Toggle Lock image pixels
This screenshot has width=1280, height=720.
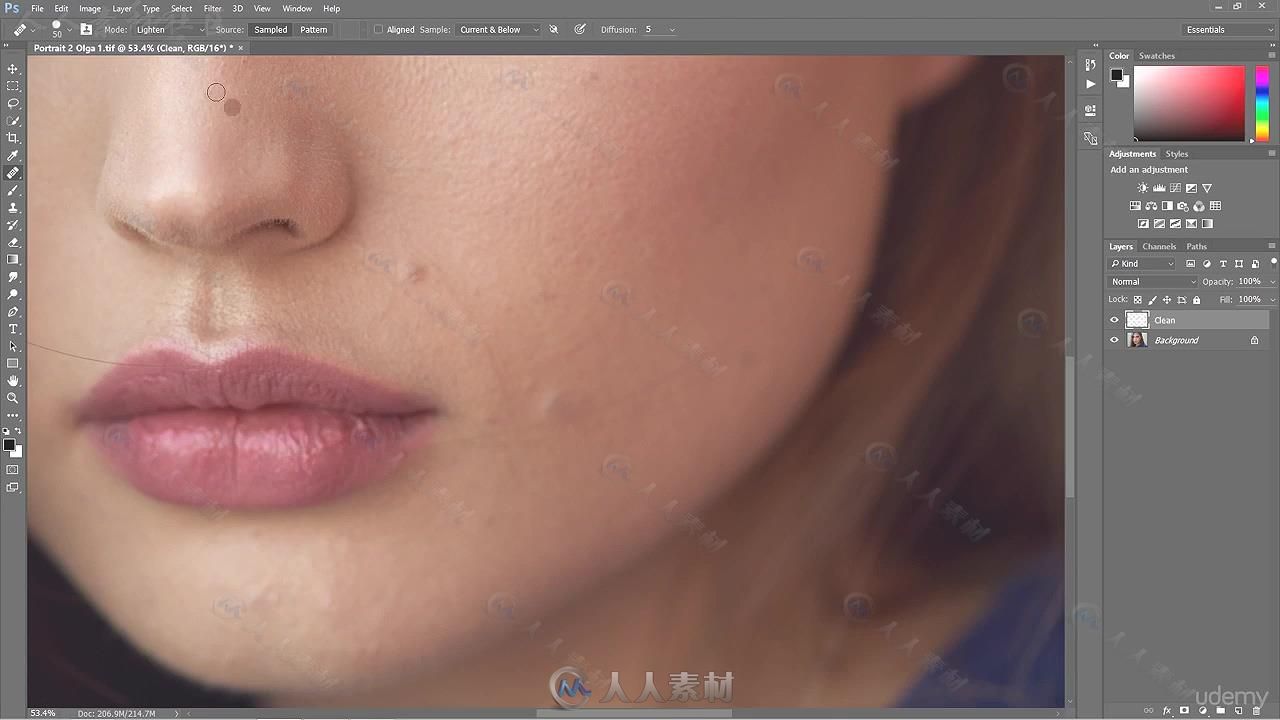point(1152,300)
